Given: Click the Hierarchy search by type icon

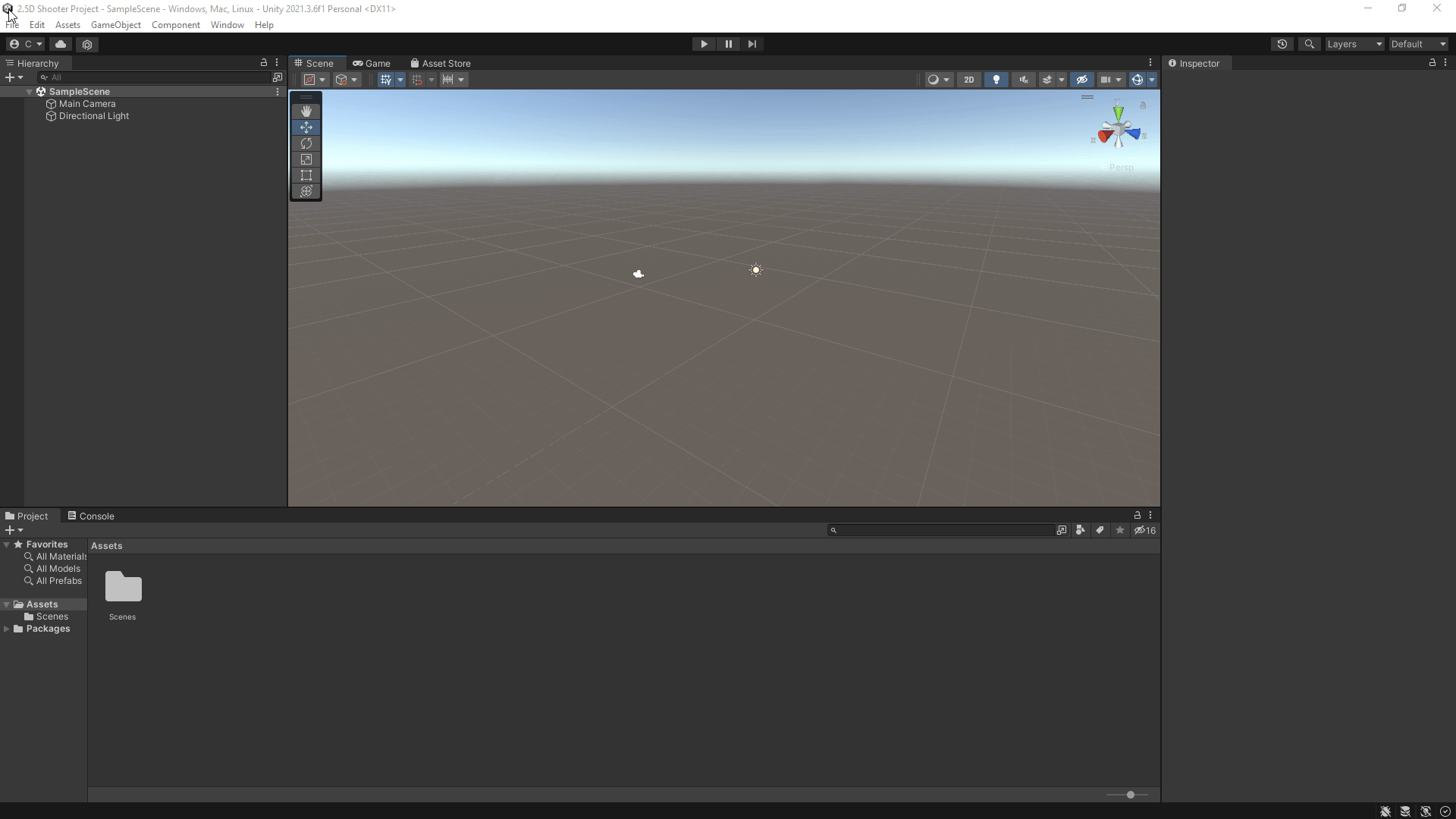Looking at the screenshot, I should point(278,77).
